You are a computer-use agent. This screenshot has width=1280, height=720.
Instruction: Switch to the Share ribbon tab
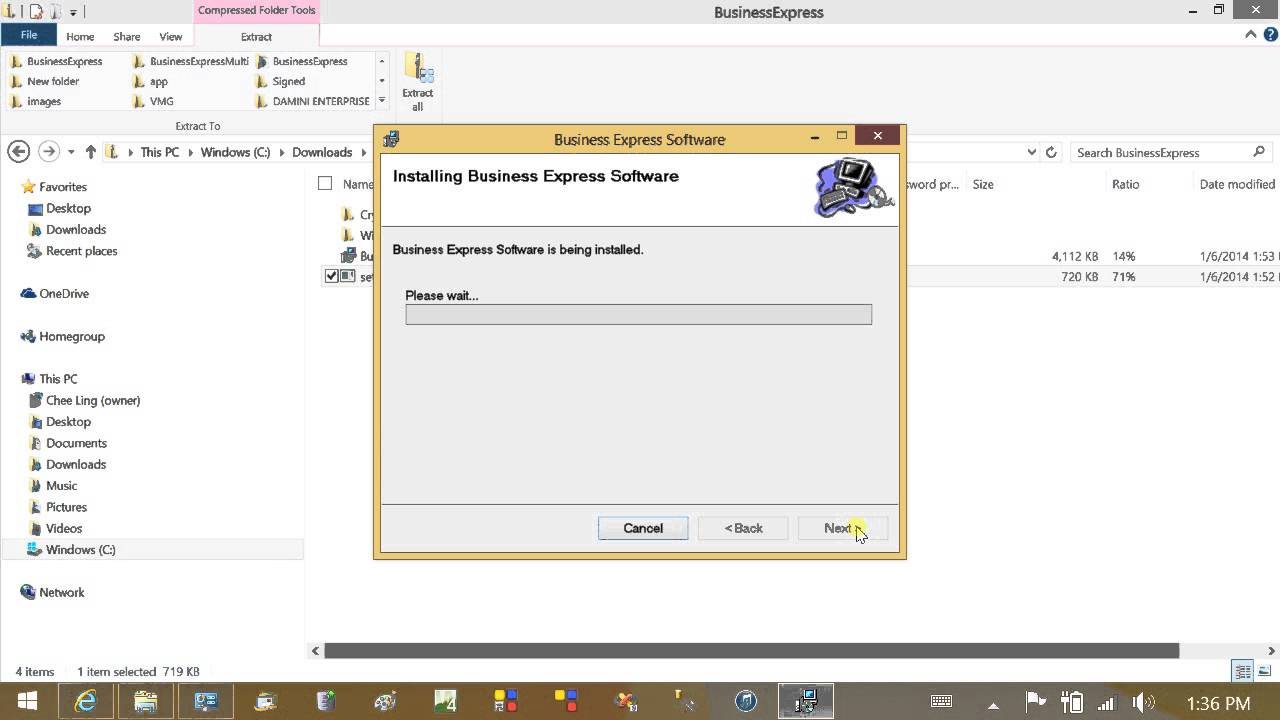coord(127,37)
